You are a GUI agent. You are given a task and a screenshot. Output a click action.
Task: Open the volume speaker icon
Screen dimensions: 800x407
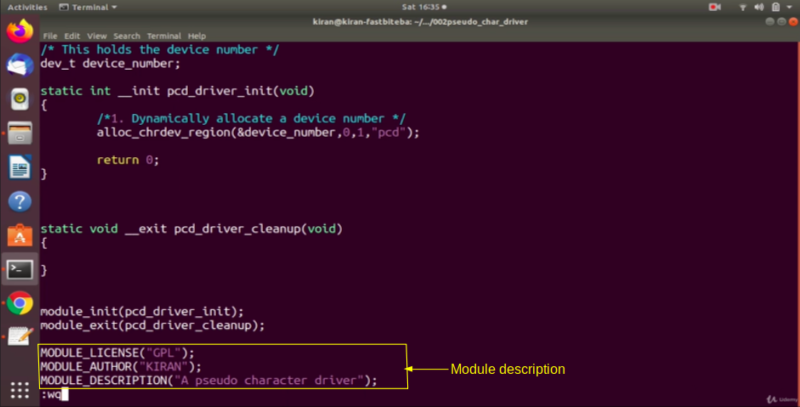759,7
